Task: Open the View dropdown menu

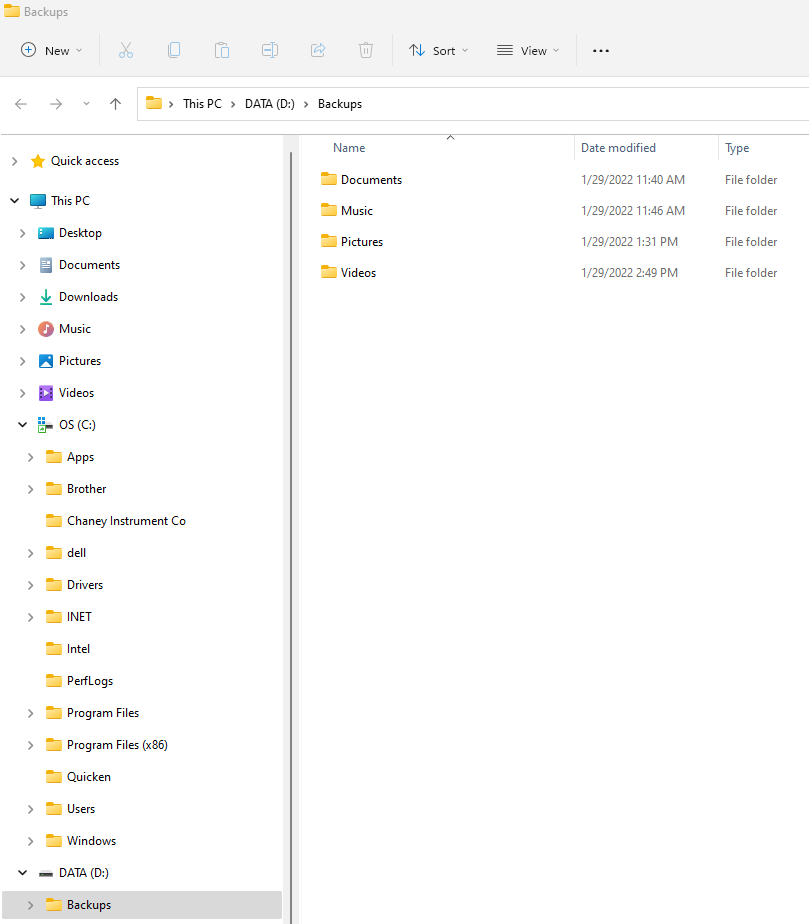Action: [528, 51]
